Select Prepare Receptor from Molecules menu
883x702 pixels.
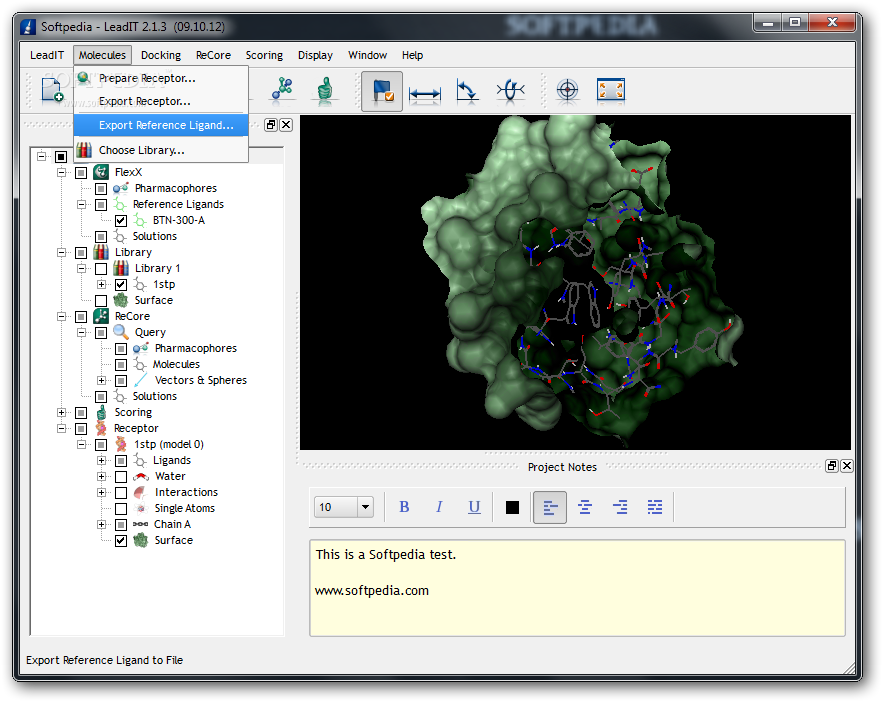[161, 78]
